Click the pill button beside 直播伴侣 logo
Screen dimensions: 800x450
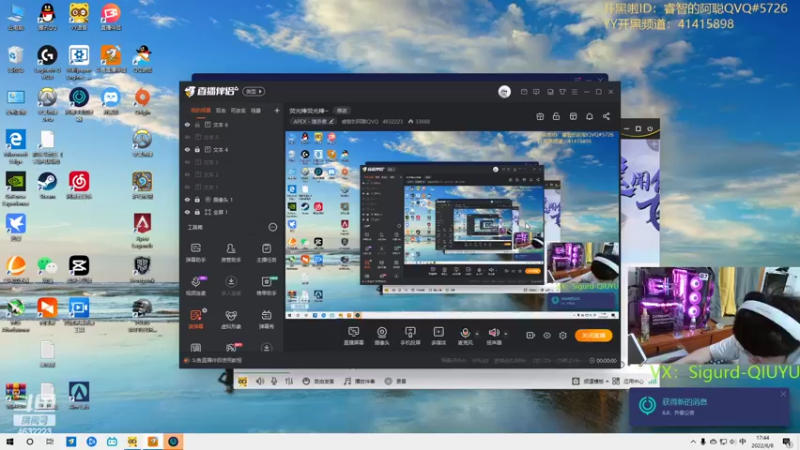(254, 91)
